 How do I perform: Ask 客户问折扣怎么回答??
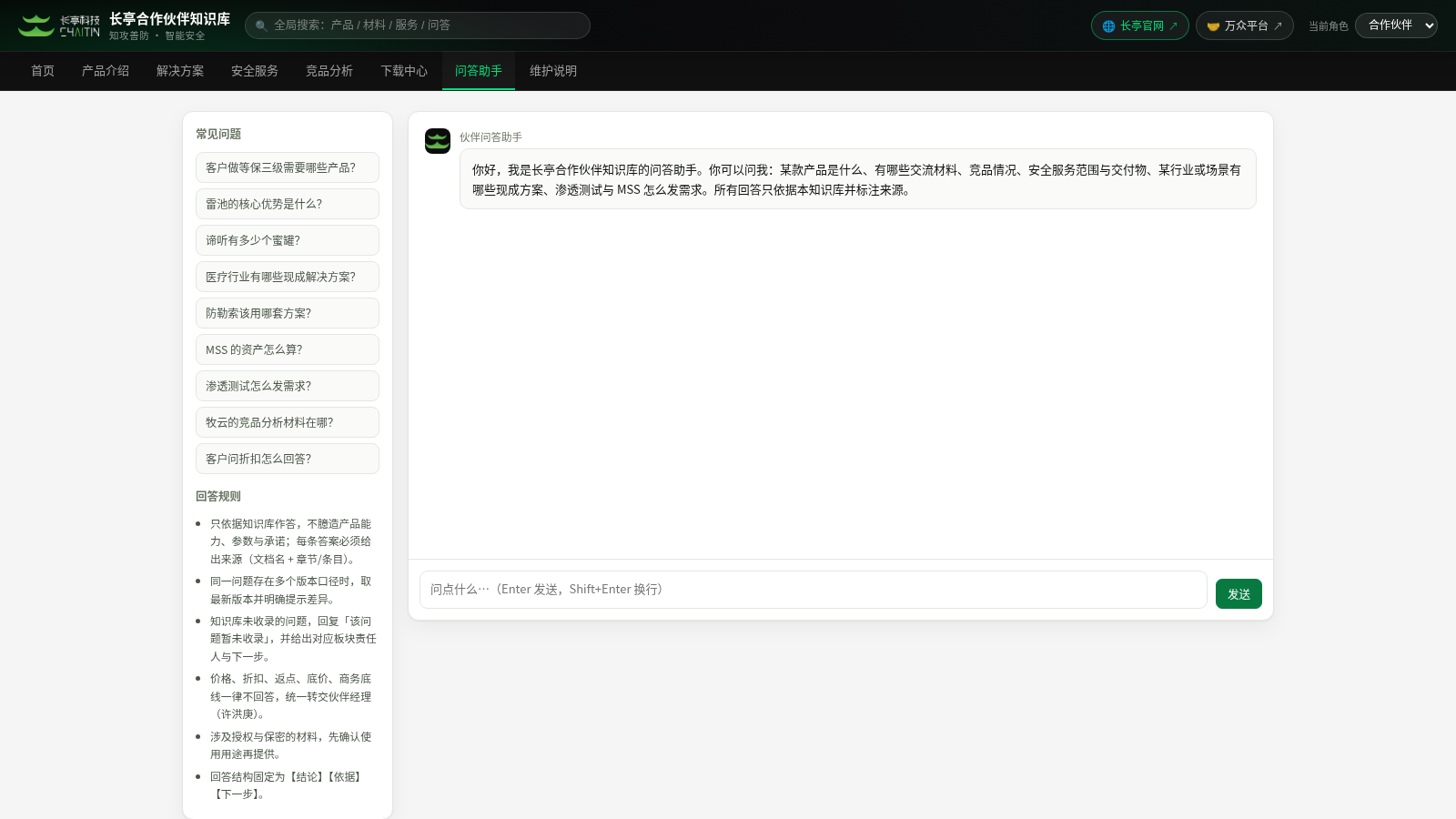pos(288,459)
